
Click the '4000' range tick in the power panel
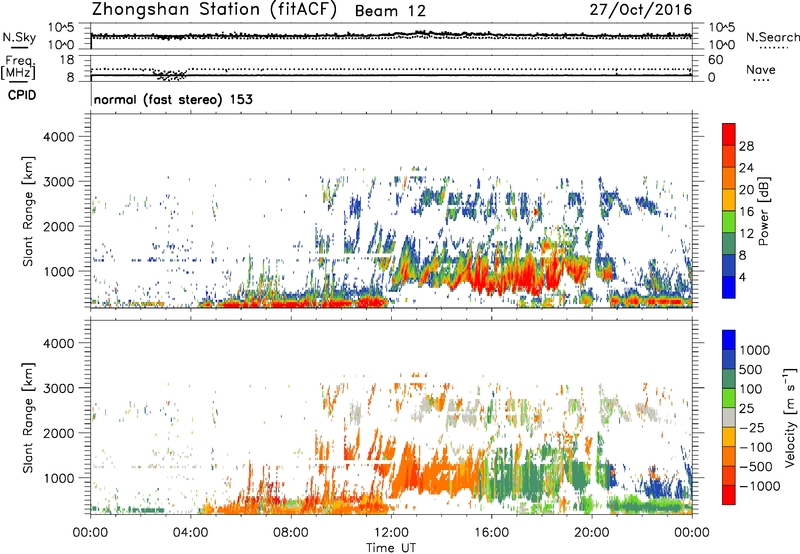click(58, 137)
